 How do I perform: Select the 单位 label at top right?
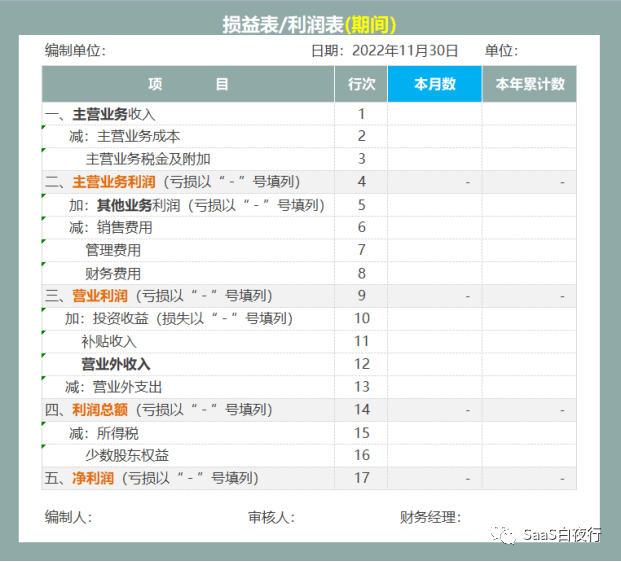[x=501, y=51]
